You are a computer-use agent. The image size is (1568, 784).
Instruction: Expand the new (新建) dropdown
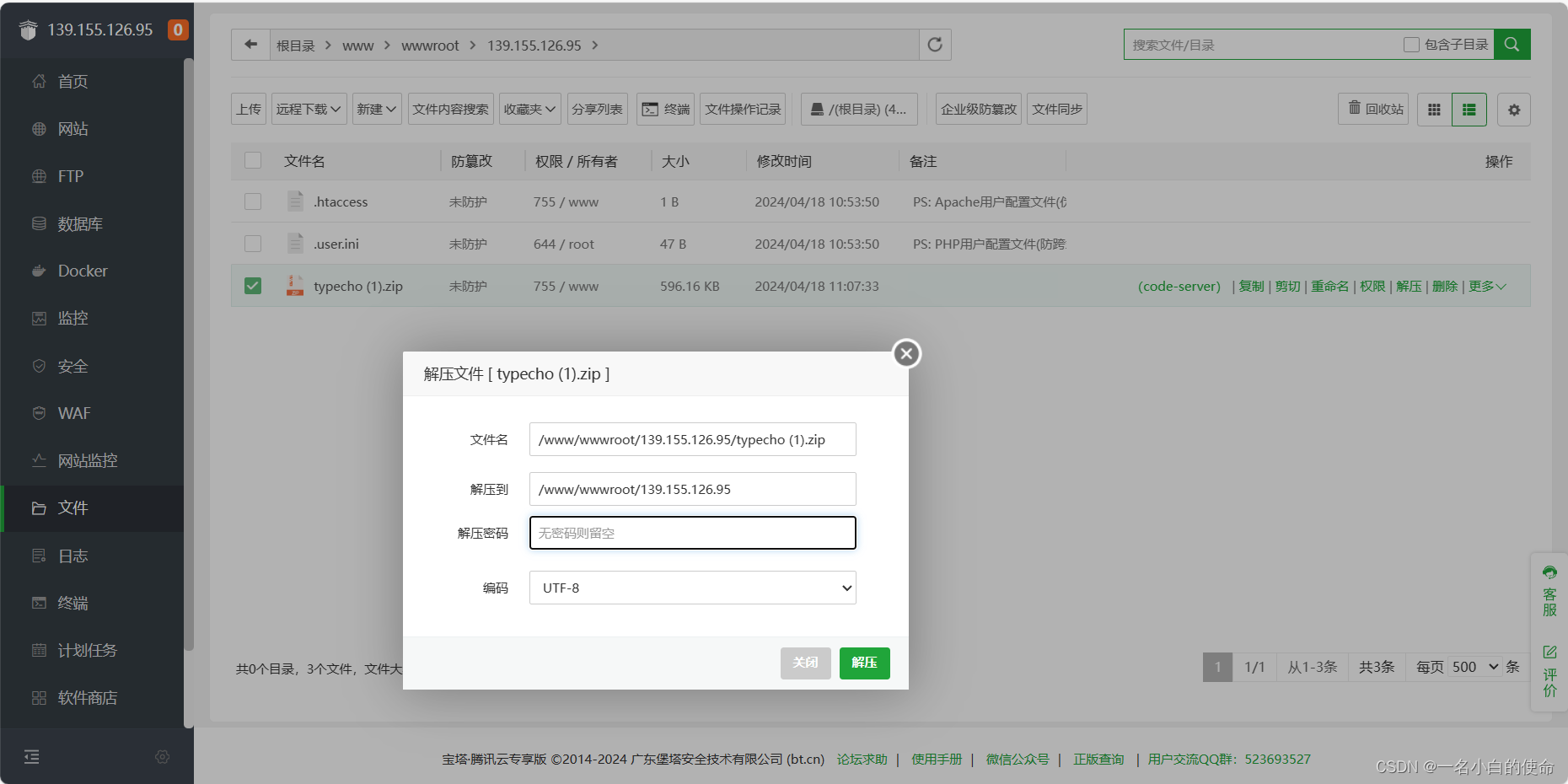[x=376, y=109]
